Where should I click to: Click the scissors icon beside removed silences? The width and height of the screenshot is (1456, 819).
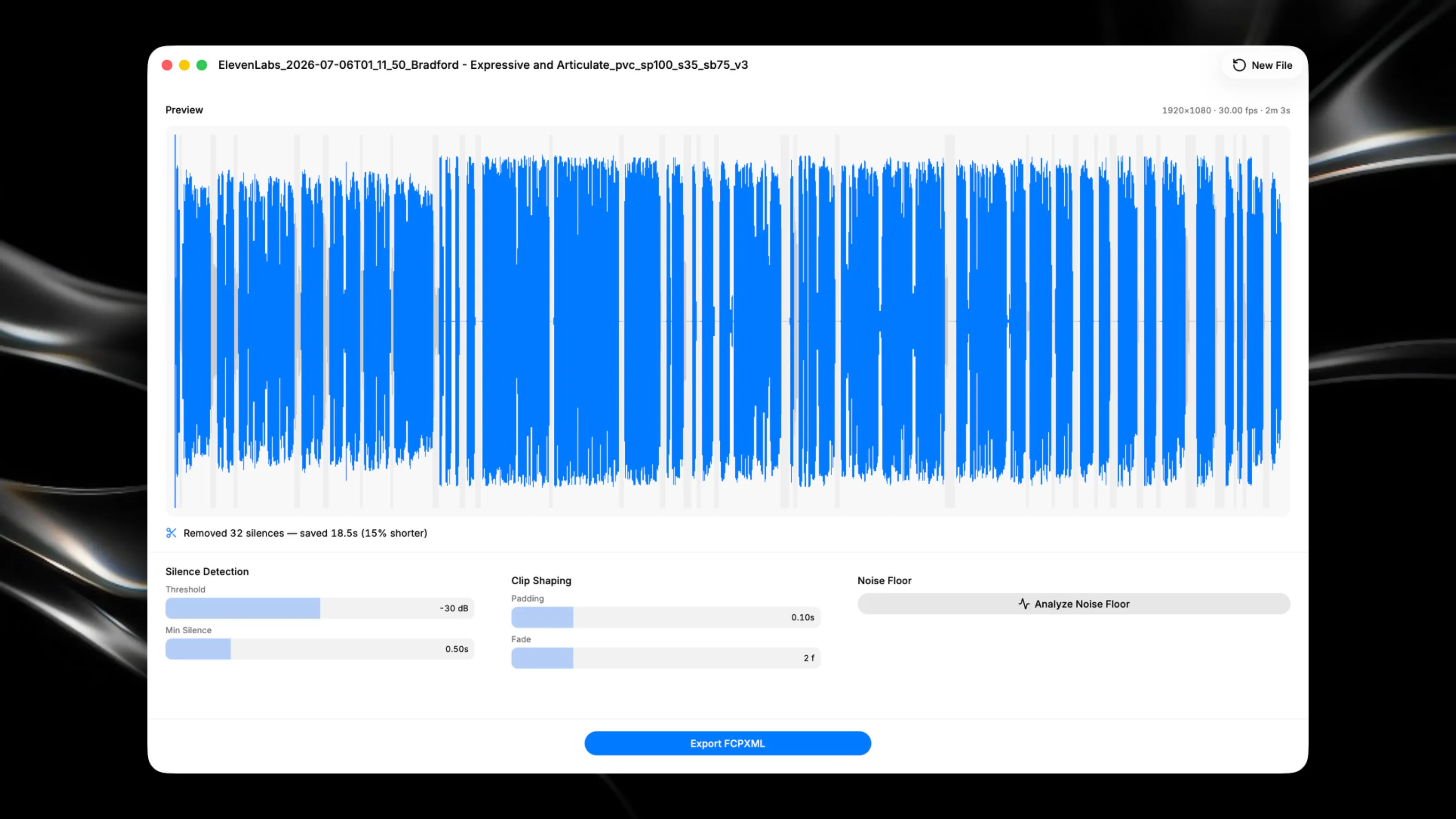click(171, 533)
